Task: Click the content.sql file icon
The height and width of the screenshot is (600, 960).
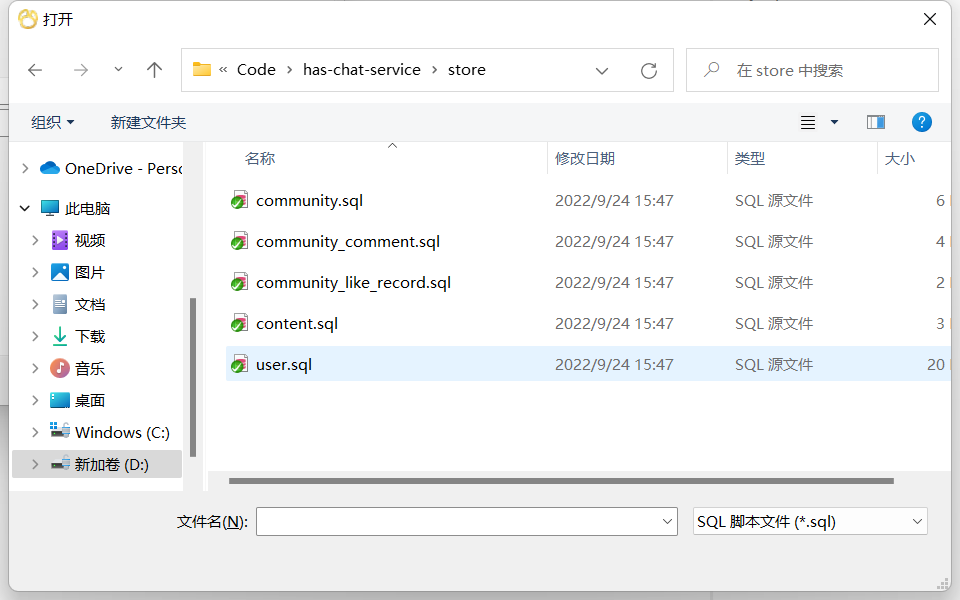Action: click(239, 323)
